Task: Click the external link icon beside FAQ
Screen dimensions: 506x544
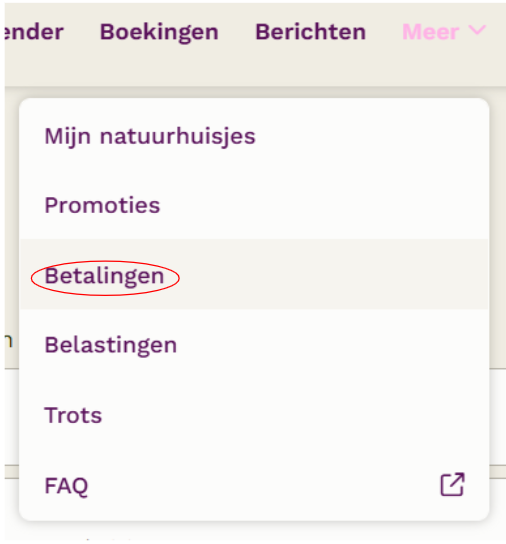Action: tap(453, 484)
